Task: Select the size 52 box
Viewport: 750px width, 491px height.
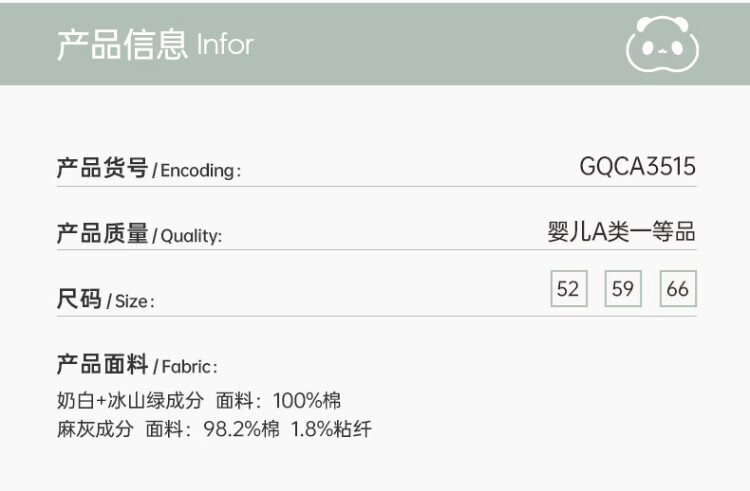Action: tap(568, 289)
